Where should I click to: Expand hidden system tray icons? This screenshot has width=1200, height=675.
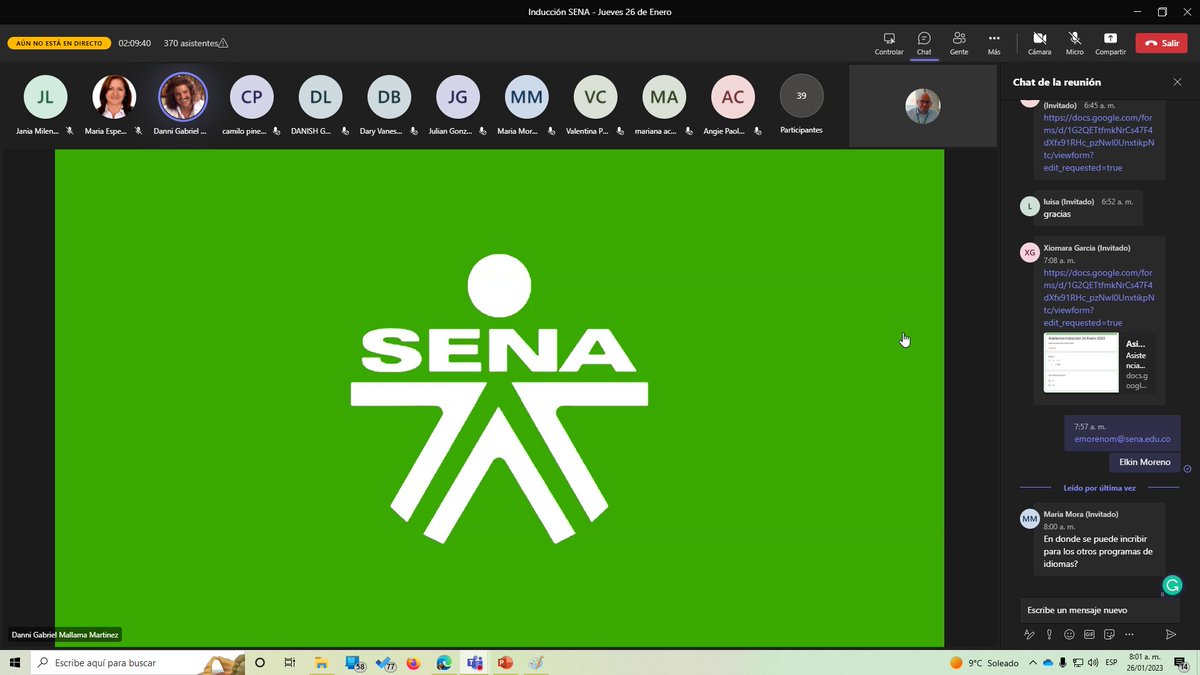(1034, 663)
